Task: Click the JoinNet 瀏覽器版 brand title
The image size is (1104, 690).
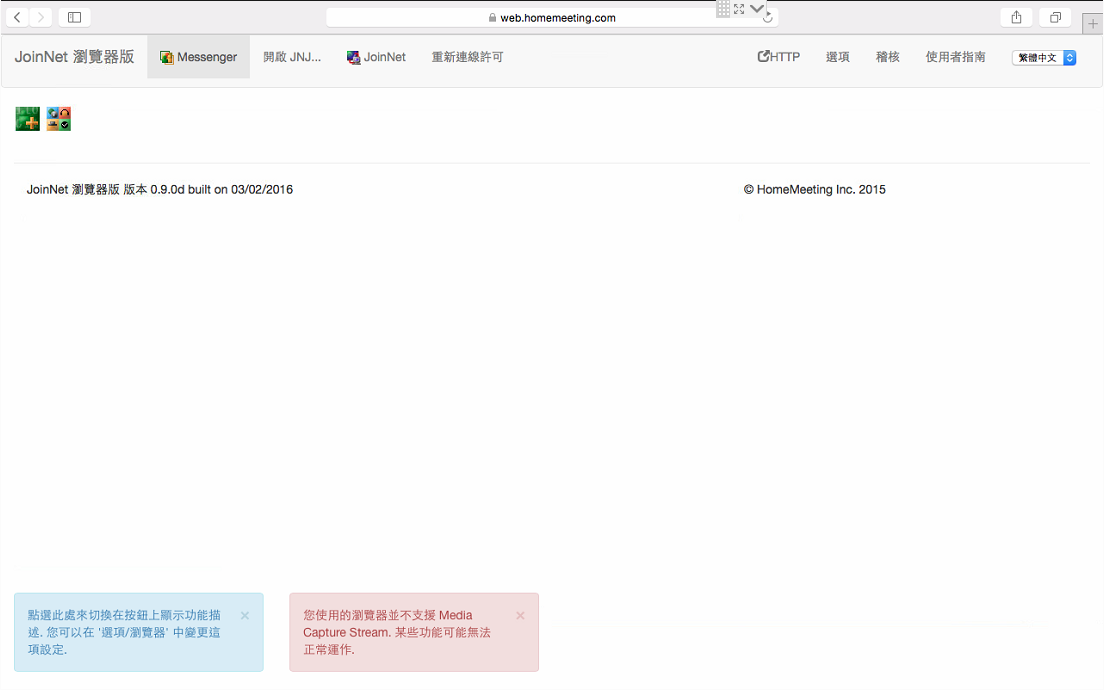Action: (x=75, y=57)
